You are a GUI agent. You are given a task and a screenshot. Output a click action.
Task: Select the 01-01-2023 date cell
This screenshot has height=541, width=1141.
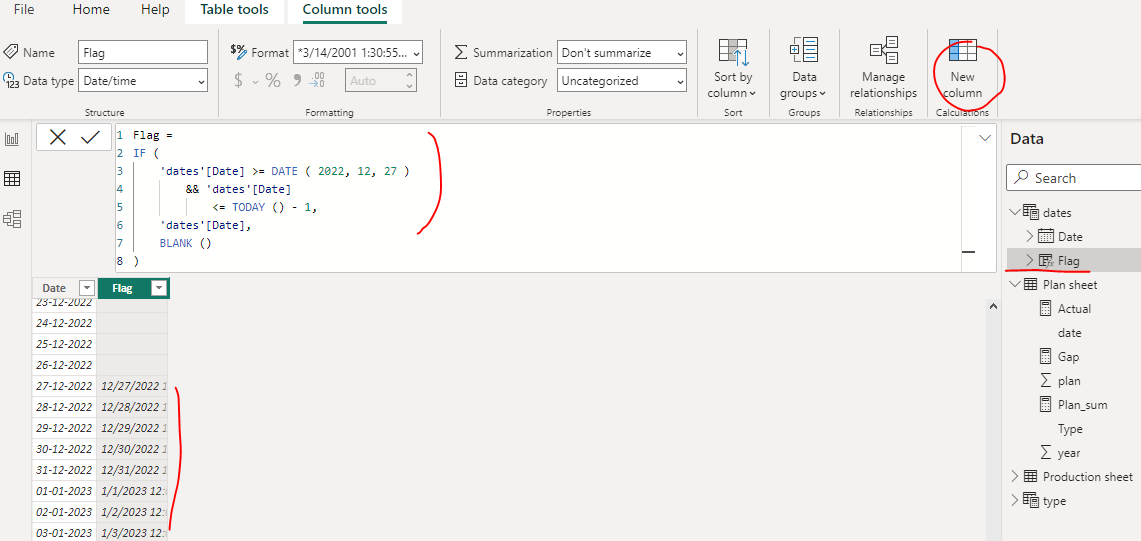pos(65,491)
